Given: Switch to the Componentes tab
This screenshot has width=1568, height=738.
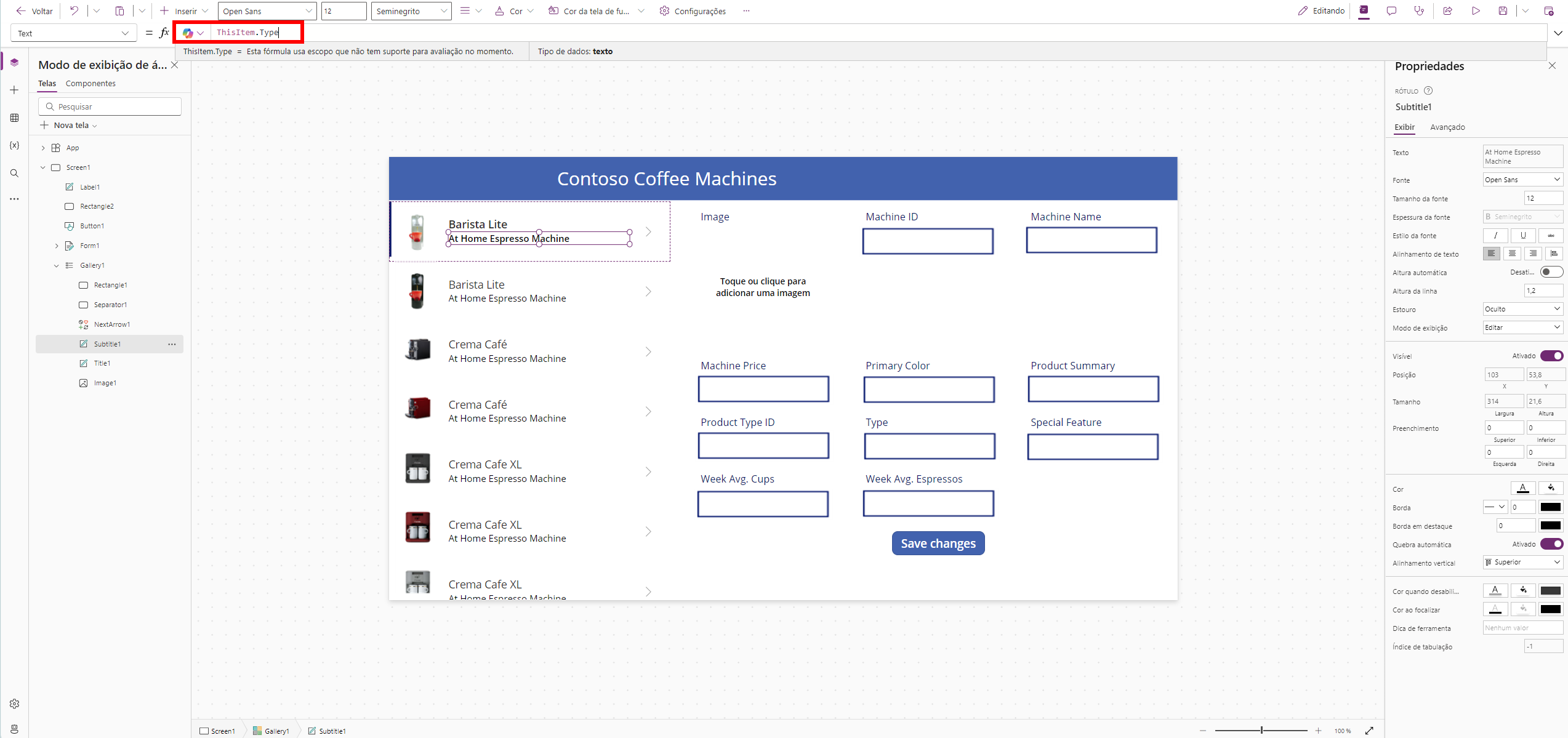Looking at the screenshot, I should (90, 84).
